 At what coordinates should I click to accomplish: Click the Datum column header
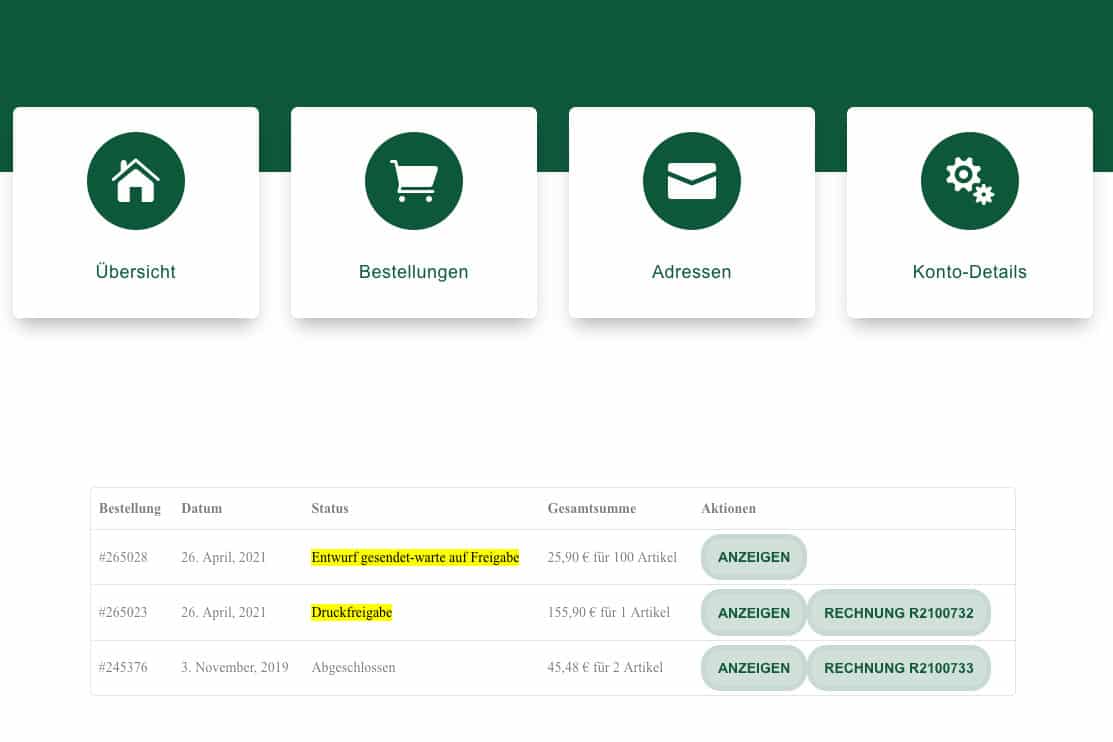(201, 509)
